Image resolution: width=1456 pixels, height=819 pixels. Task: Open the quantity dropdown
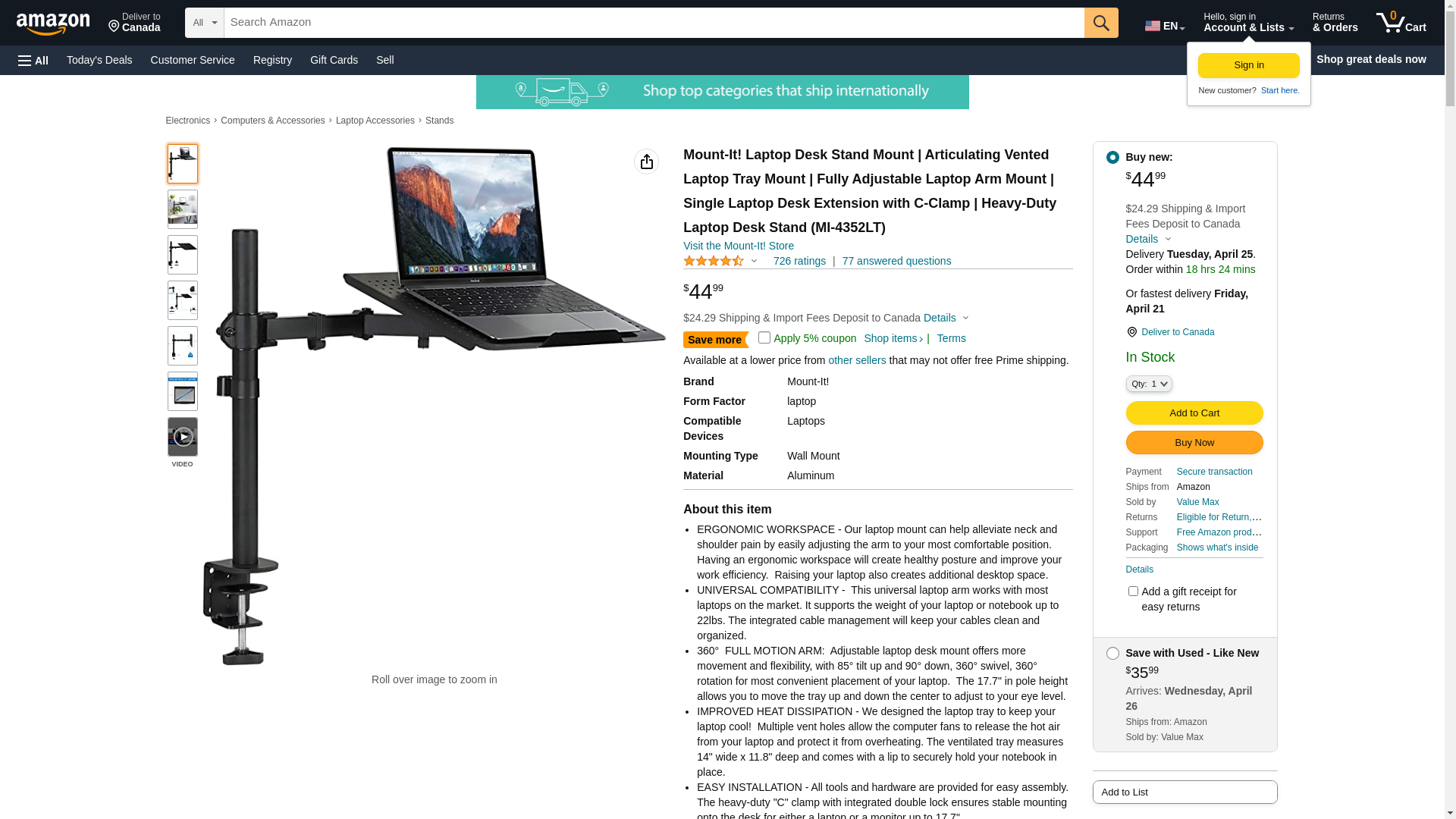click(1149, 384)
